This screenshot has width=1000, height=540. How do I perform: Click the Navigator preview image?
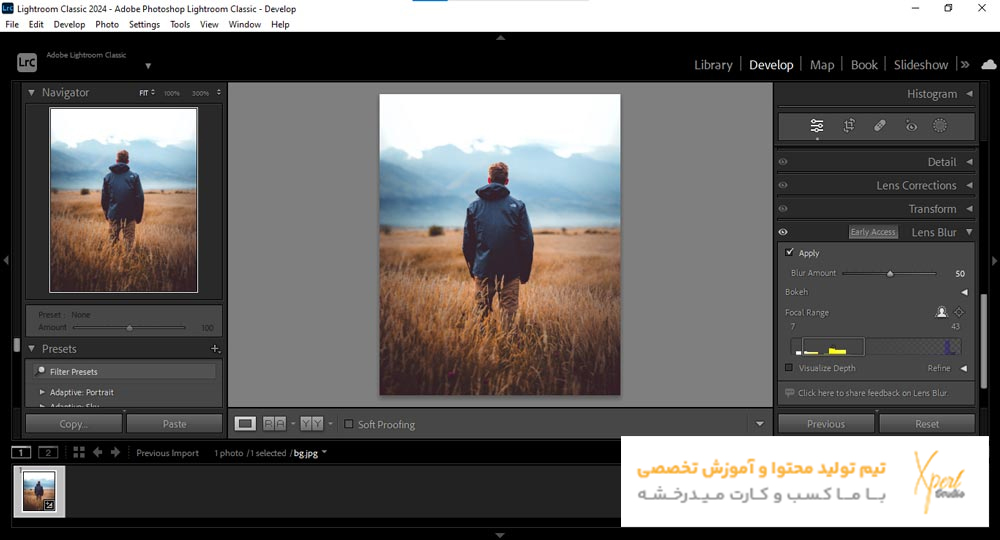click(x=124, y=200)
